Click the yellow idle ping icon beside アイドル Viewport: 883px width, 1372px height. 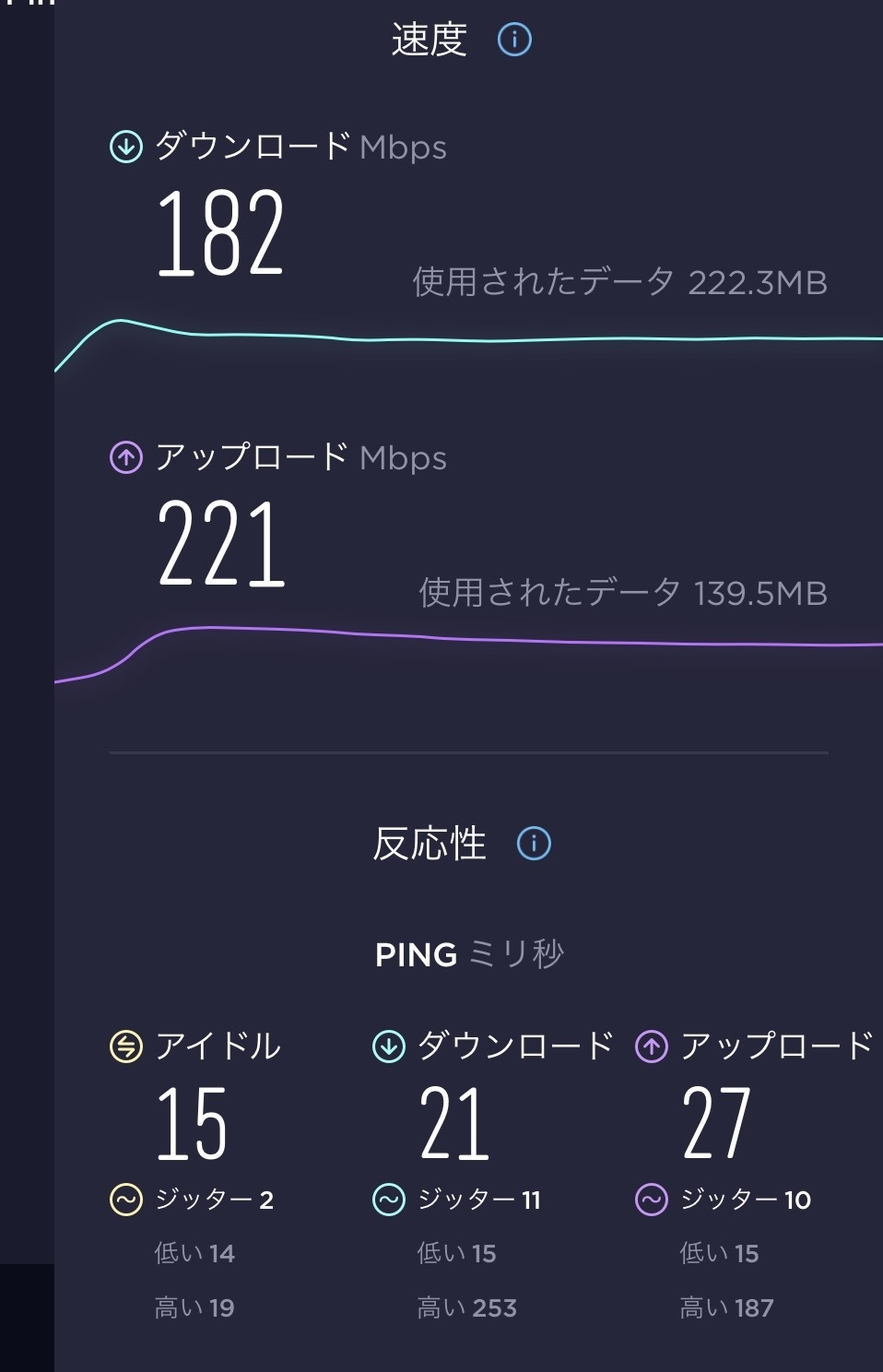pos(126,1047)
